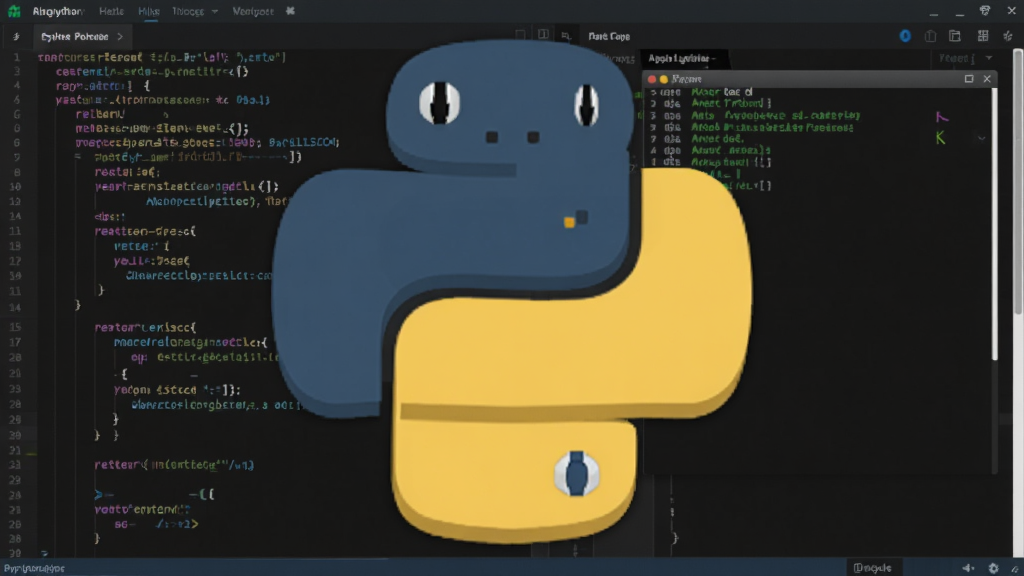Click the single-pane layout icon in center toolbar
Screen dimensions: 1024x576
click(520, 35)
